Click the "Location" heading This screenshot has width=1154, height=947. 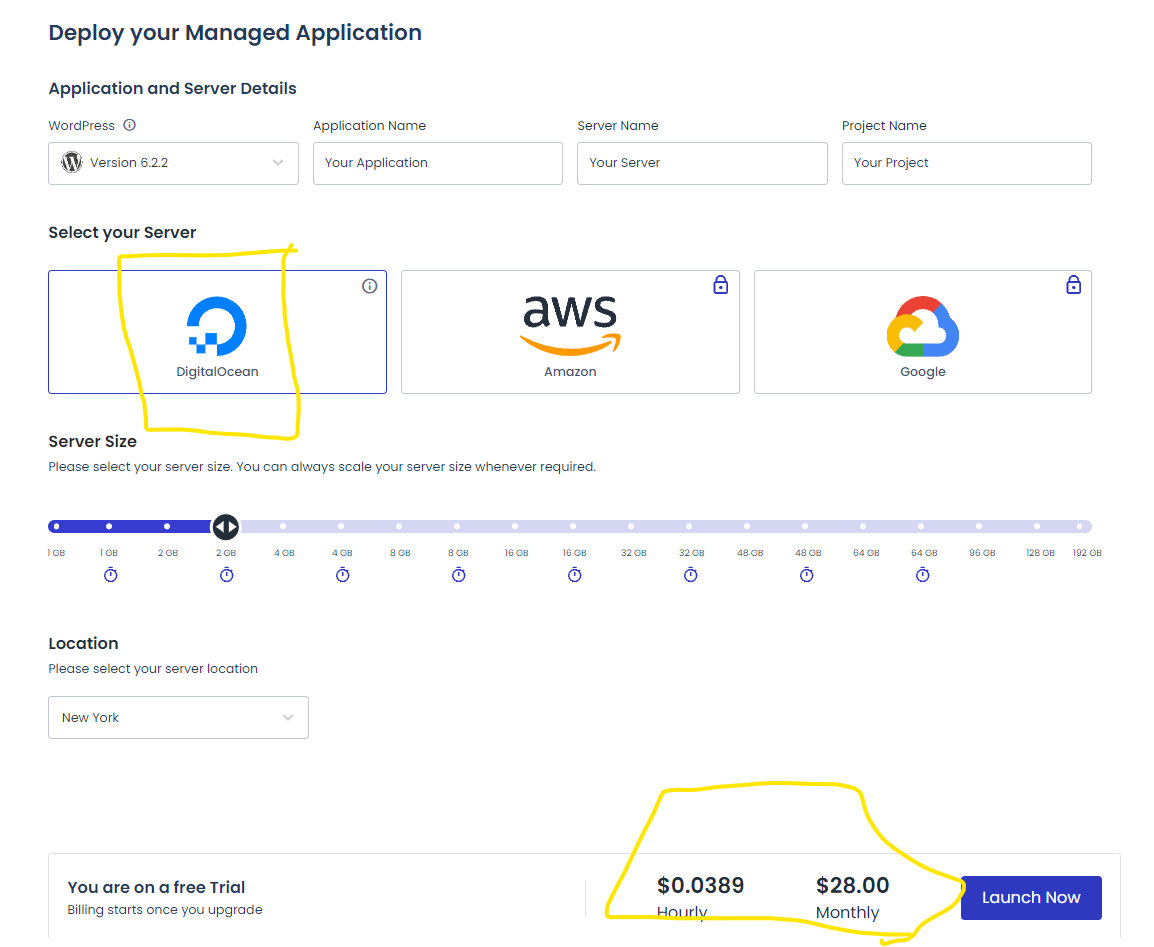[83, 643]
